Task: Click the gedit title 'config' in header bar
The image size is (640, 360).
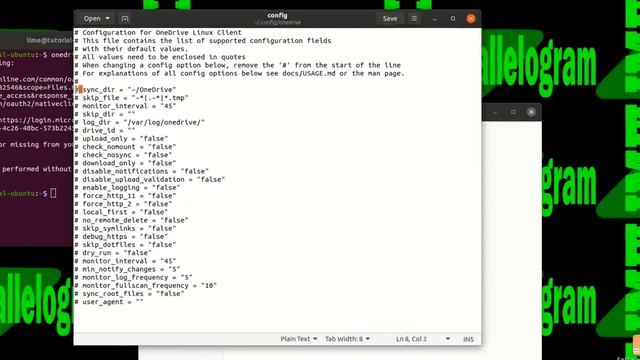Action: click(x=277, y=15)
